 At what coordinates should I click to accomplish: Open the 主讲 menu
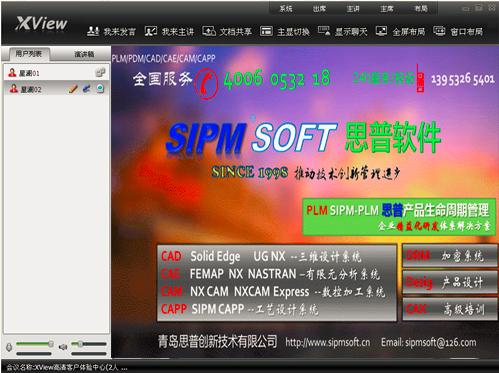pyautogui.click(x=353, y=9)
